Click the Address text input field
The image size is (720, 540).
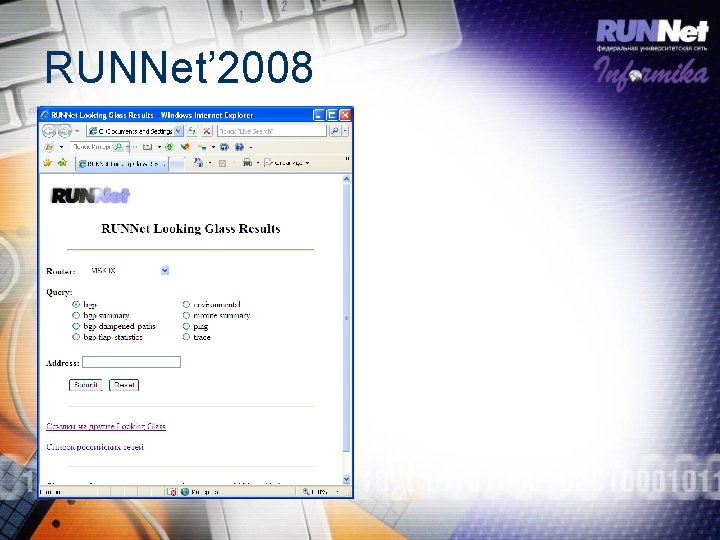coord(131,362)
